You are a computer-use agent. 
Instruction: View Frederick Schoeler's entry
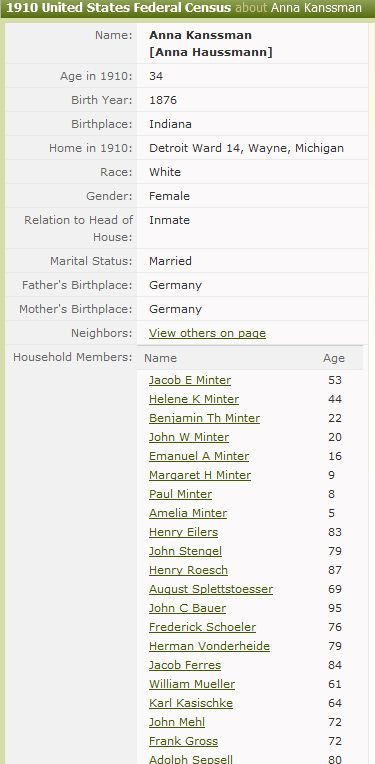point(203,627)
